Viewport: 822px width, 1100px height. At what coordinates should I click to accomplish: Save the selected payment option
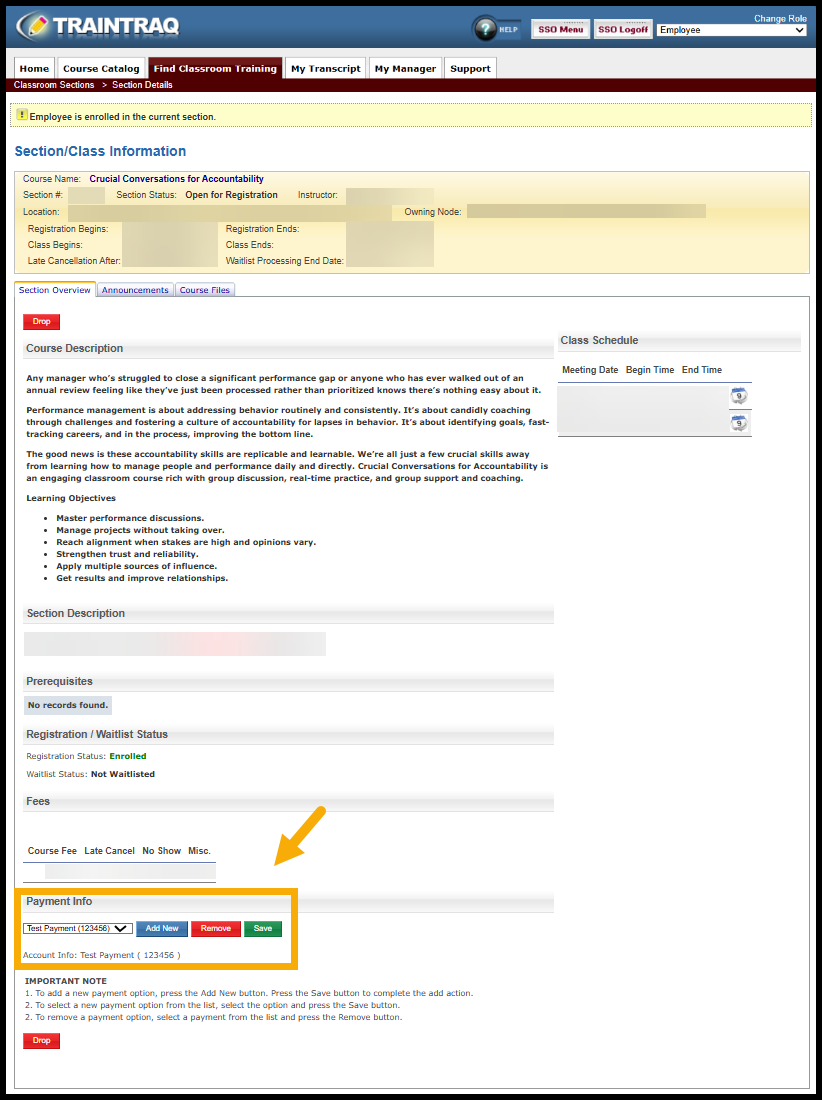tap(262, 928)
